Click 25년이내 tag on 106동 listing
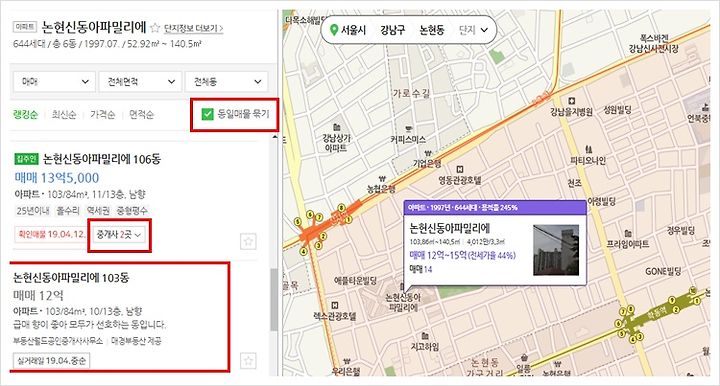The height and width of the screenshot is (386, 720). pos(33,211)
